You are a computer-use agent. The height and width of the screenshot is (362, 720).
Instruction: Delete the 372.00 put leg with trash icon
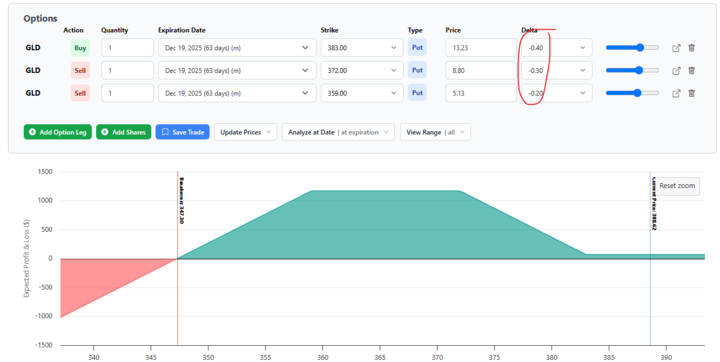(692, 71)
